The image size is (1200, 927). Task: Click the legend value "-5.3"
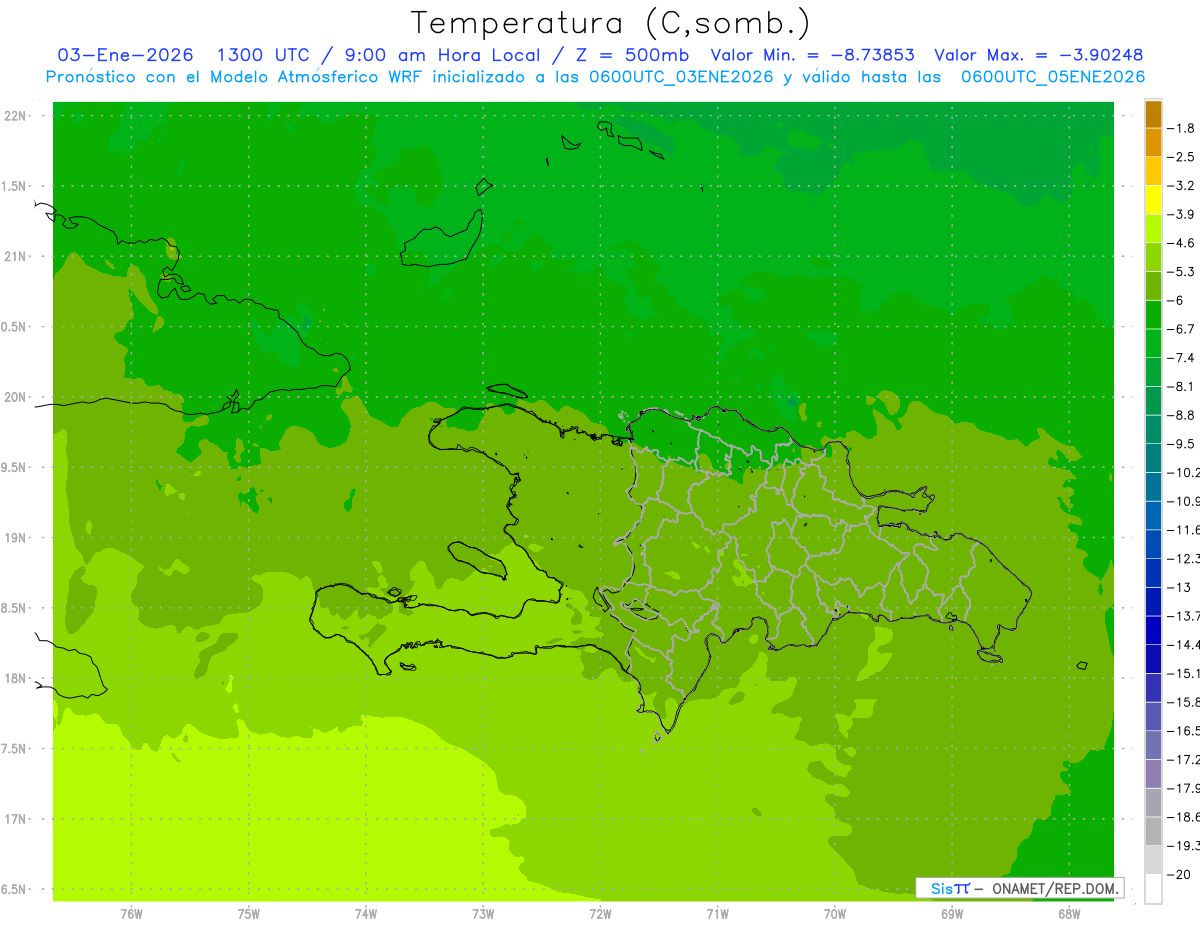tap(1181, 272)
